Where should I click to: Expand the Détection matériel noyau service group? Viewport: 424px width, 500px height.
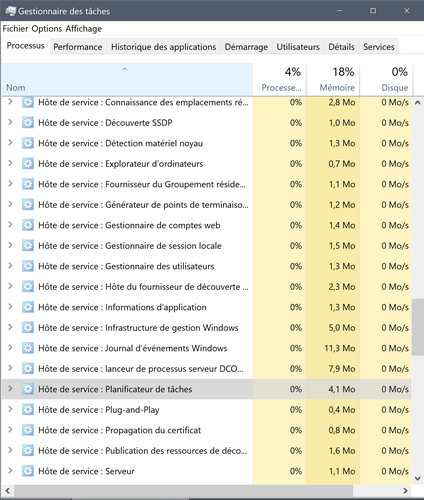(10, 143)
